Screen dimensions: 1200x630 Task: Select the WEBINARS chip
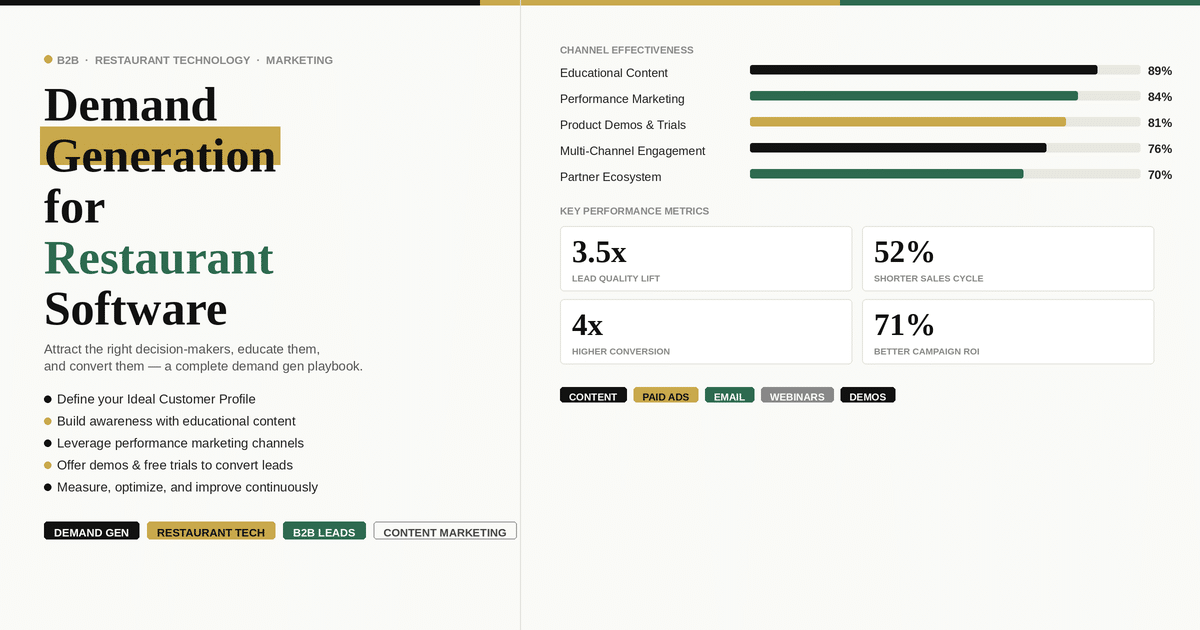(797, 396)
